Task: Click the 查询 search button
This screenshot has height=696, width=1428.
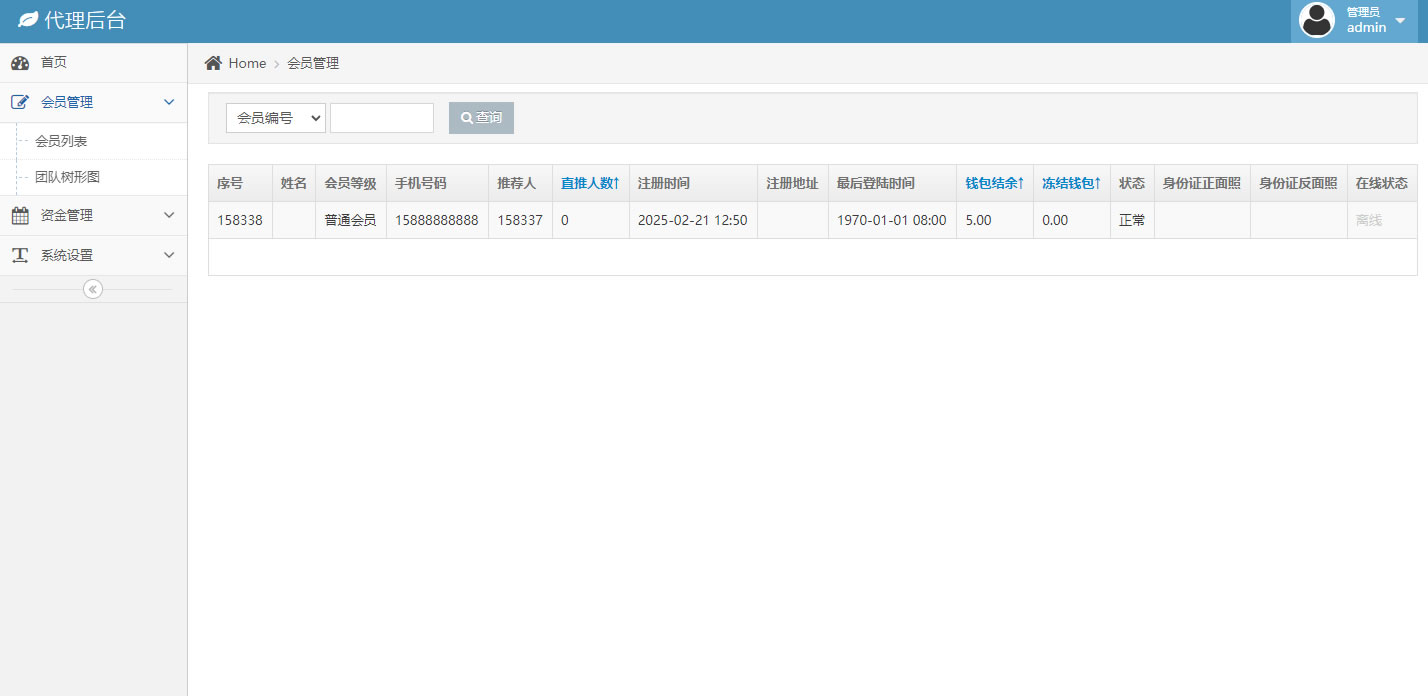Action: pyautogui.click(x=481, y=118)
